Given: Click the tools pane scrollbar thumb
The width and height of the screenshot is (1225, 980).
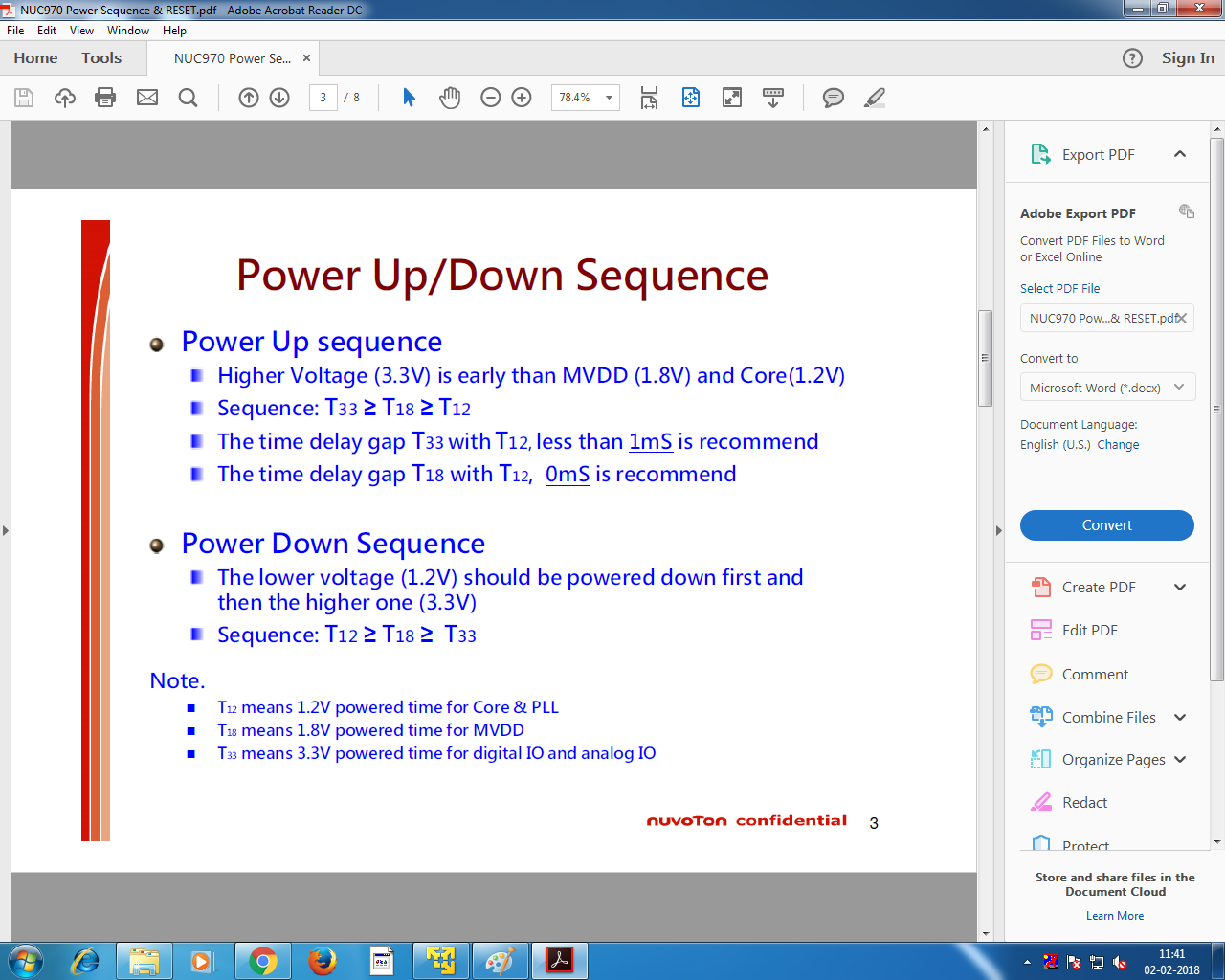Looking at the screenshot, I should 1217,410.
